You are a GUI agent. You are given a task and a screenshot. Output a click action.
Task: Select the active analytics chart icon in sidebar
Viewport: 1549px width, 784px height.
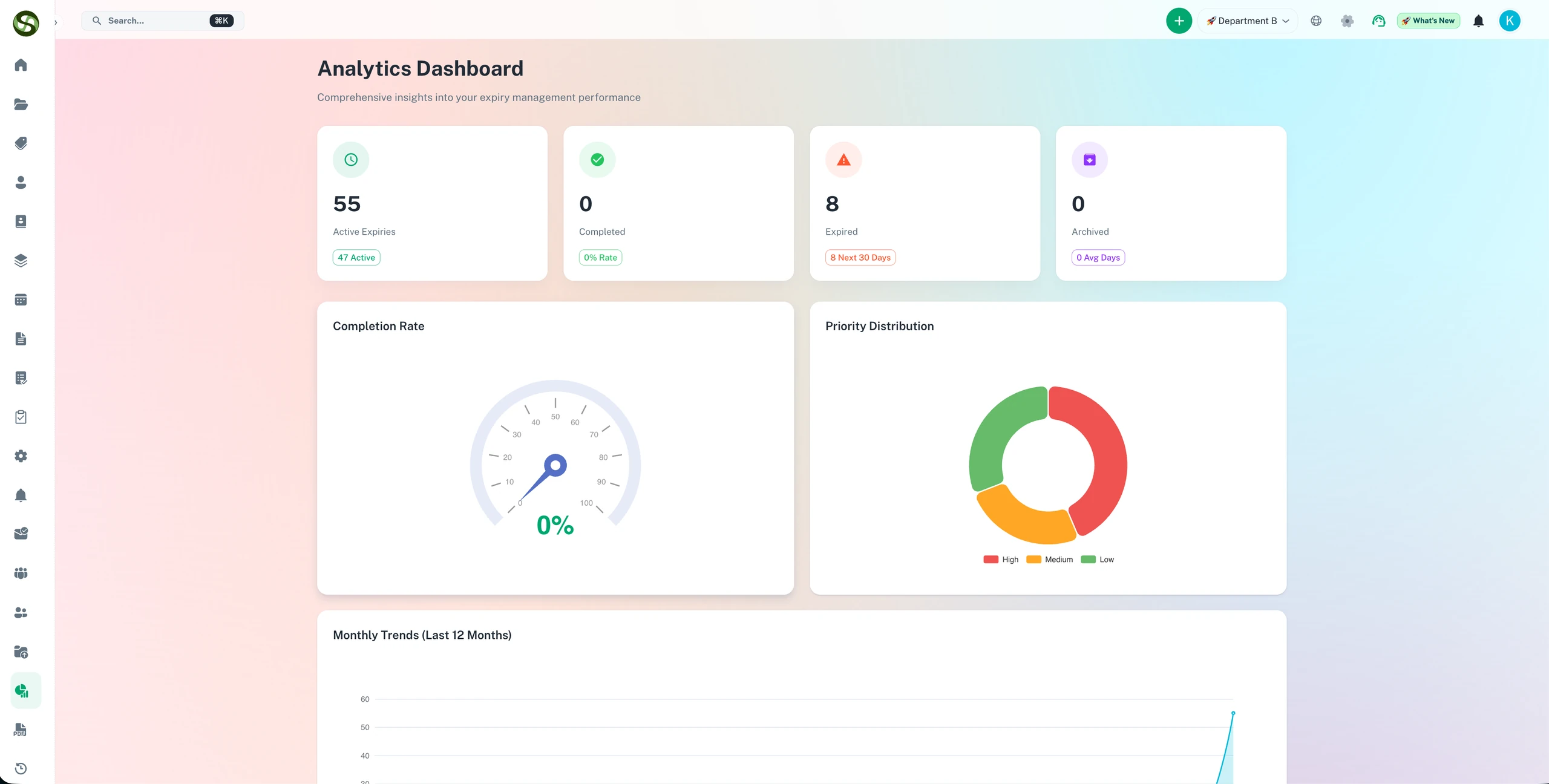coord(25,690)
